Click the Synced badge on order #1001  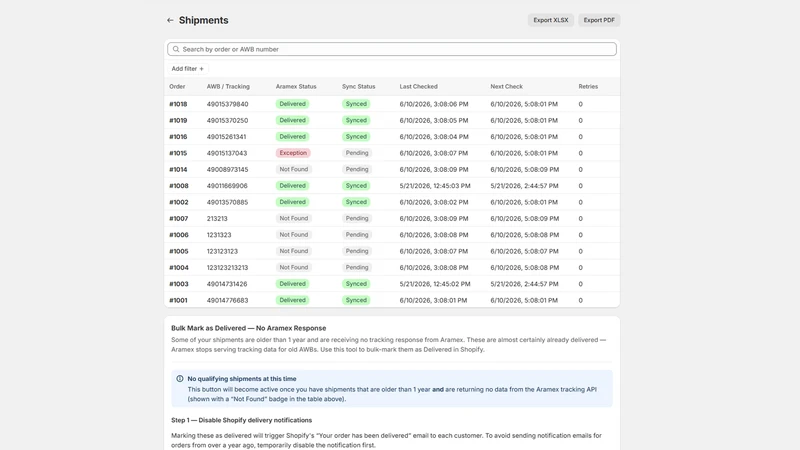click(x=356, y=300)
